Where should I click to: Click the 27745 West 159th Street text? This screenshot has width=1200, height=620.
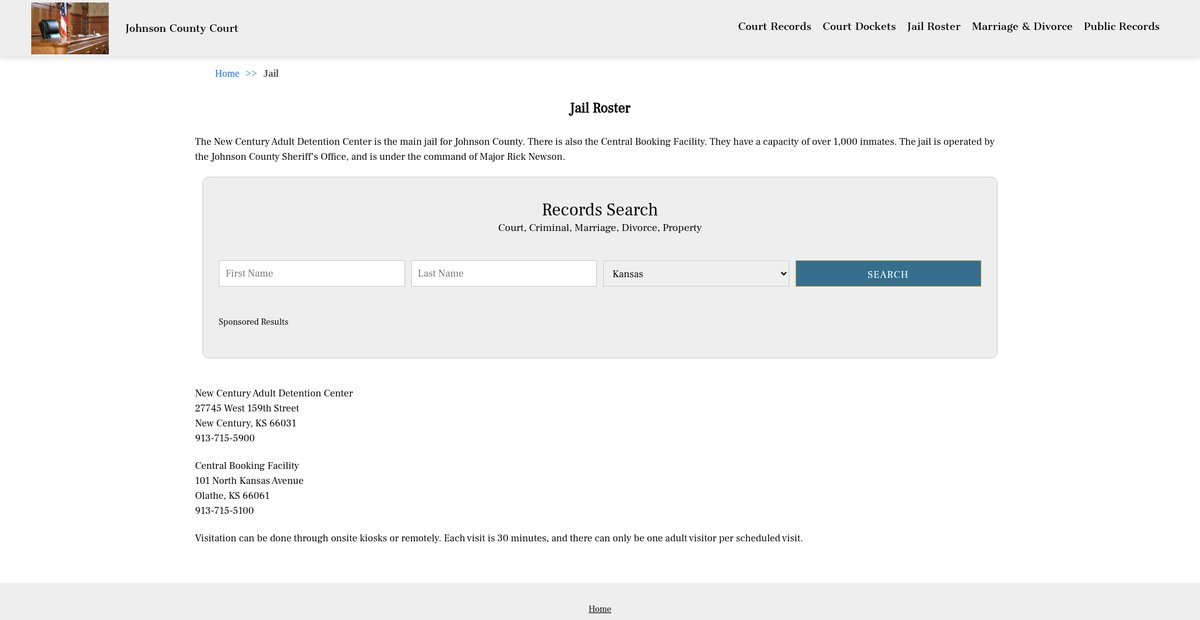(x=247, y=409)
